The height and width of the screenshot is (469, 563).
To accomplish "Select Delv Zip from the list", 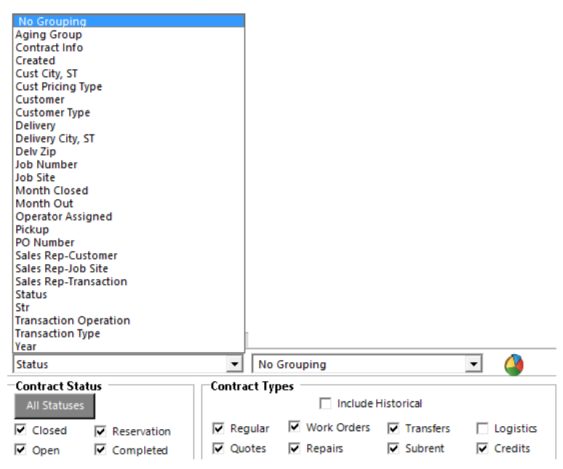I will click(129, 152).
